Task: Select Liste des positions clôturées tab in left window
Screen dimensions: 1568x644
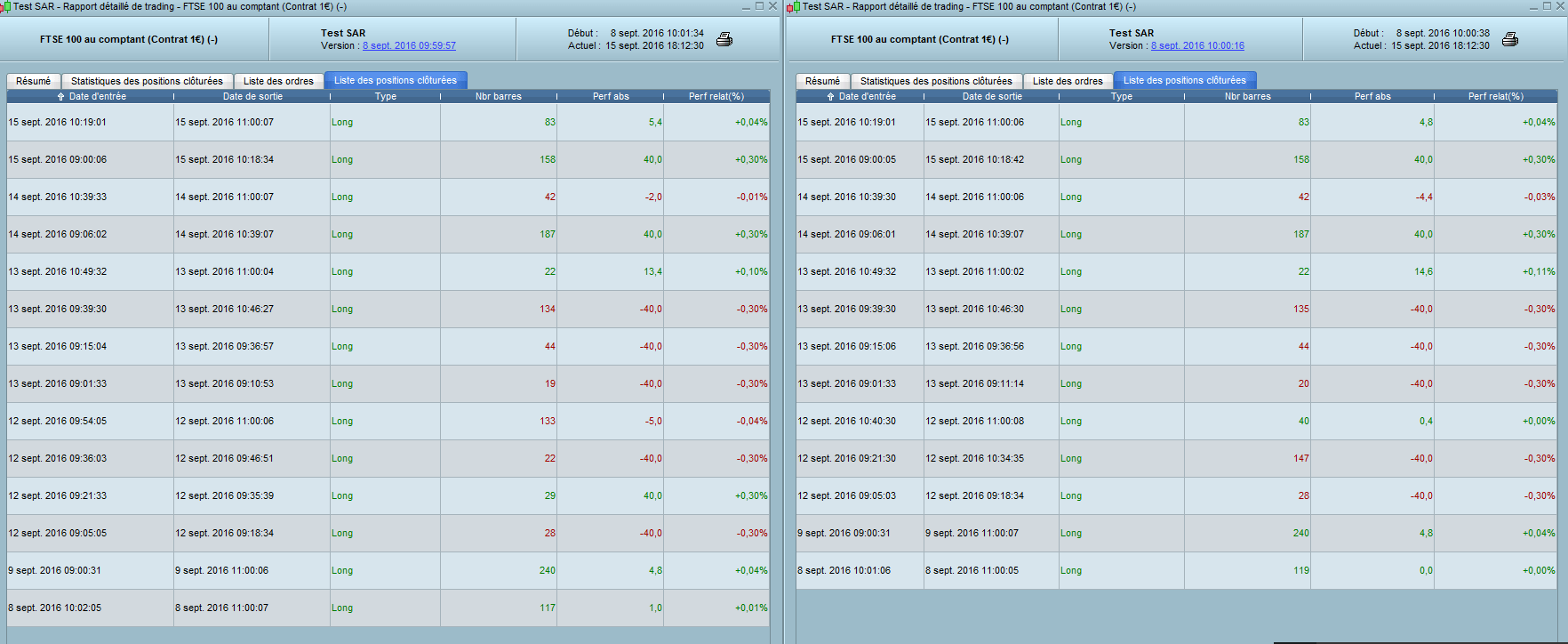Action: pyautogui.click(x=396, y=80)
